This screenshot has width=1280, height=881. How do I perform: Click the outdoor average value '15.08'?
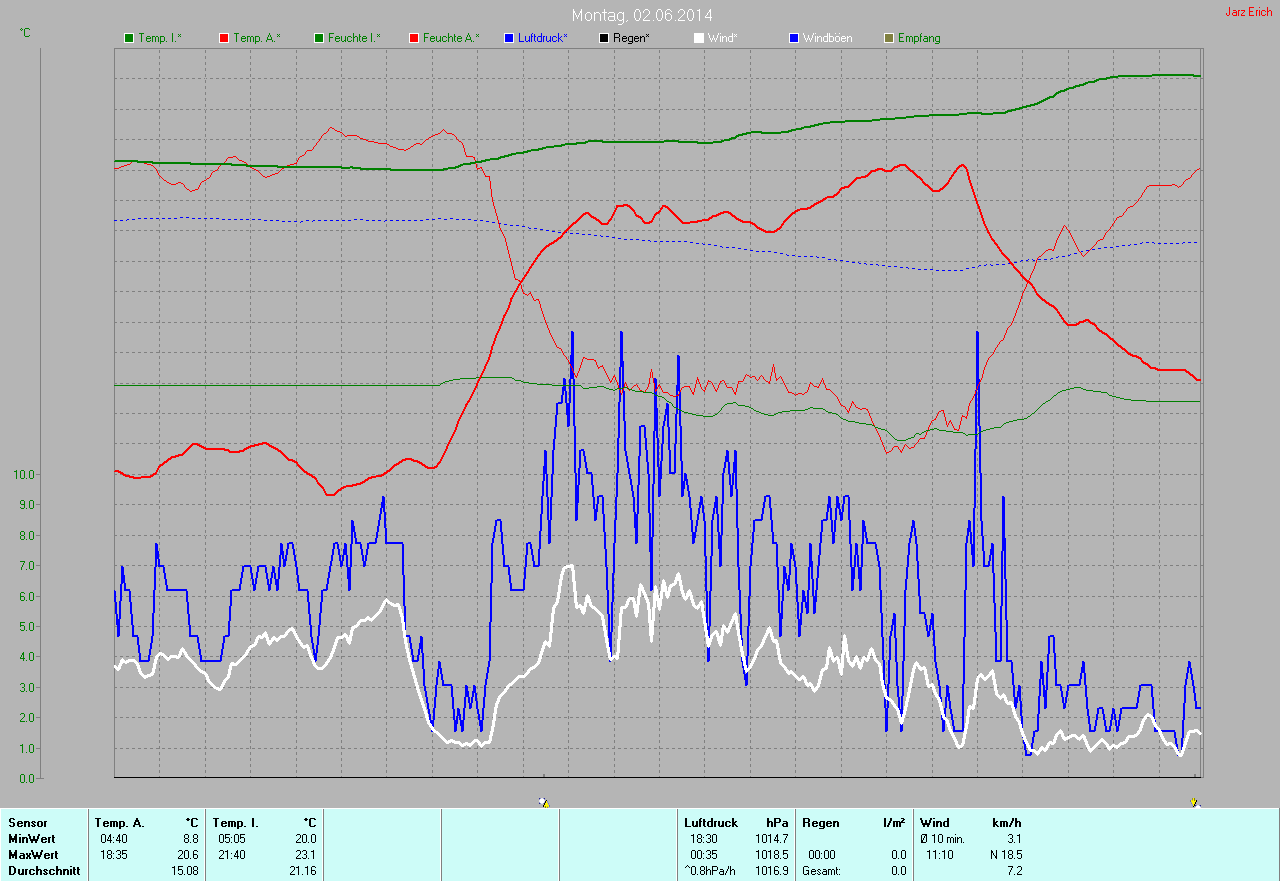(x=185, y=871)
